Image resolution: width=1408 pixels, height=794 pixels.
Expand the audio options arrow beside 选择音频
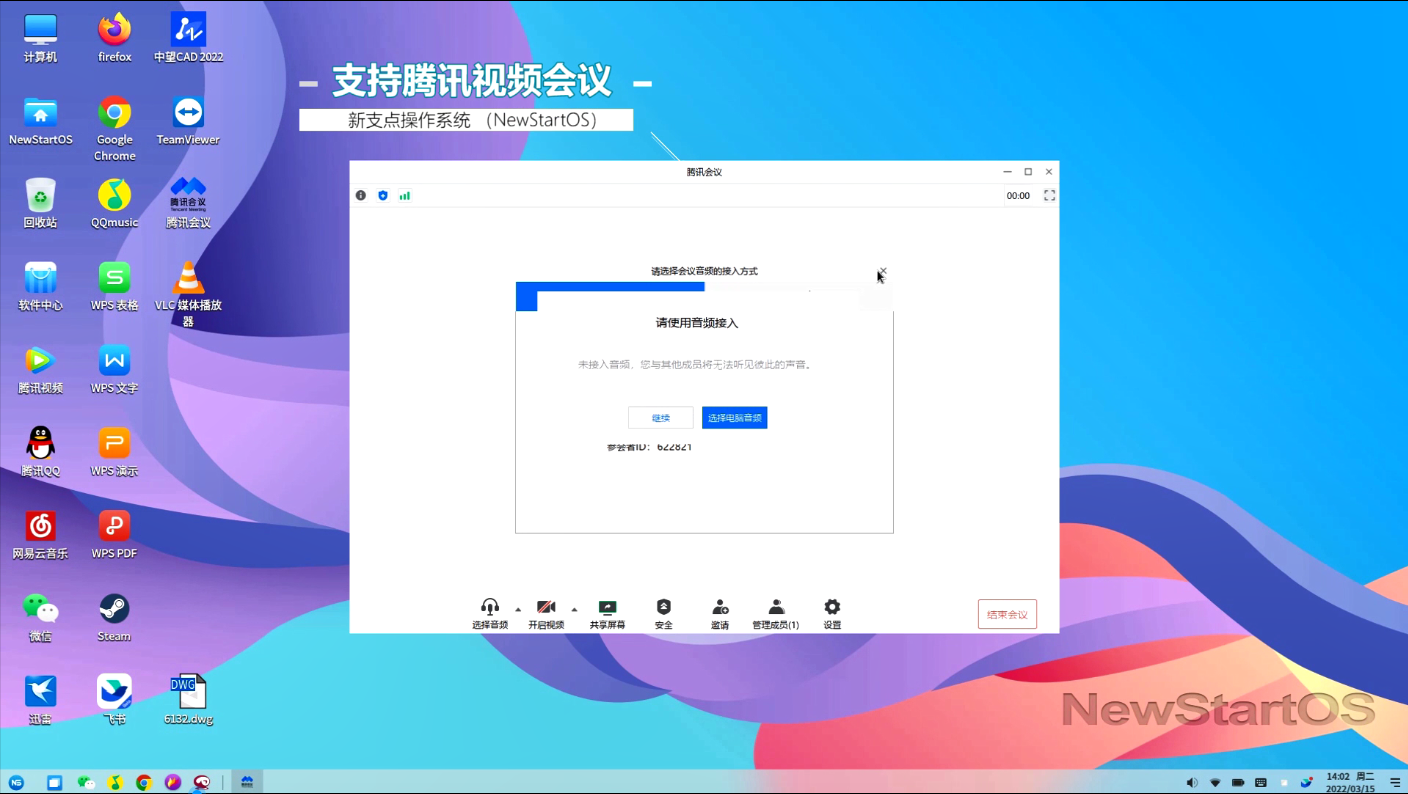(x=518, y=608)
